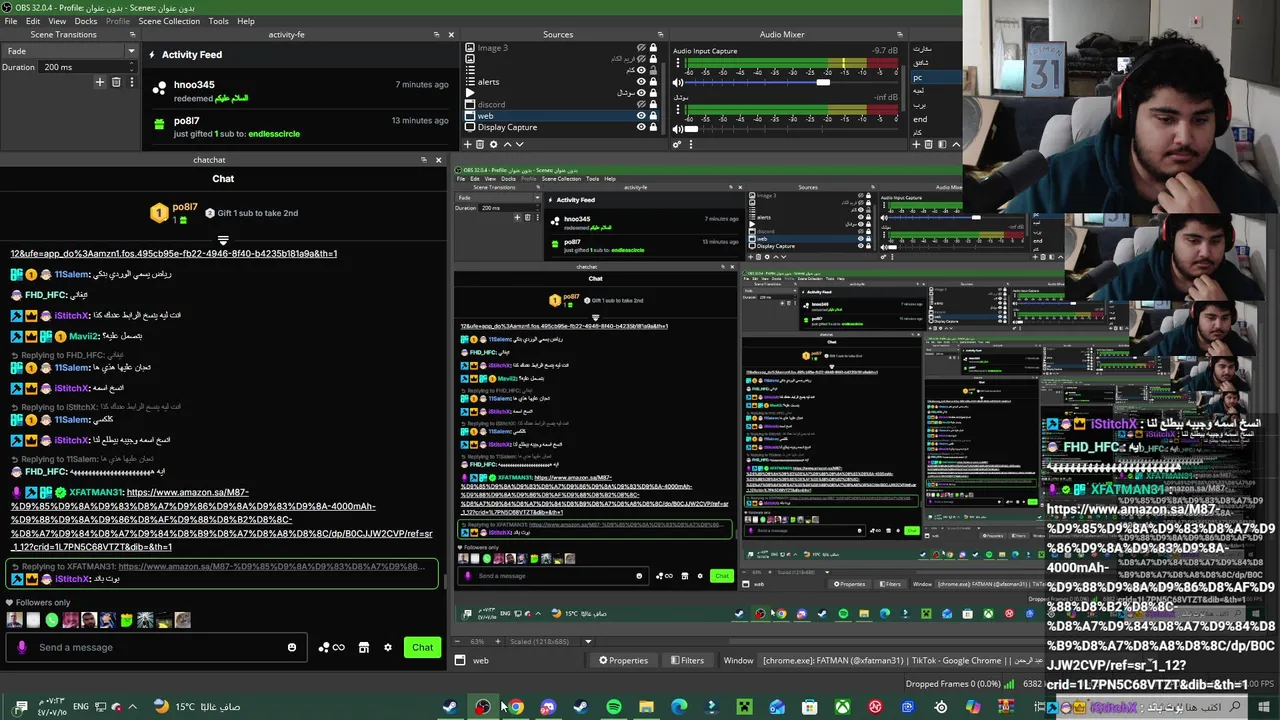The width and height of the screenshot is (1280, 720).
Task: Click username Mavii2 in chat
Action: point(84,336)
